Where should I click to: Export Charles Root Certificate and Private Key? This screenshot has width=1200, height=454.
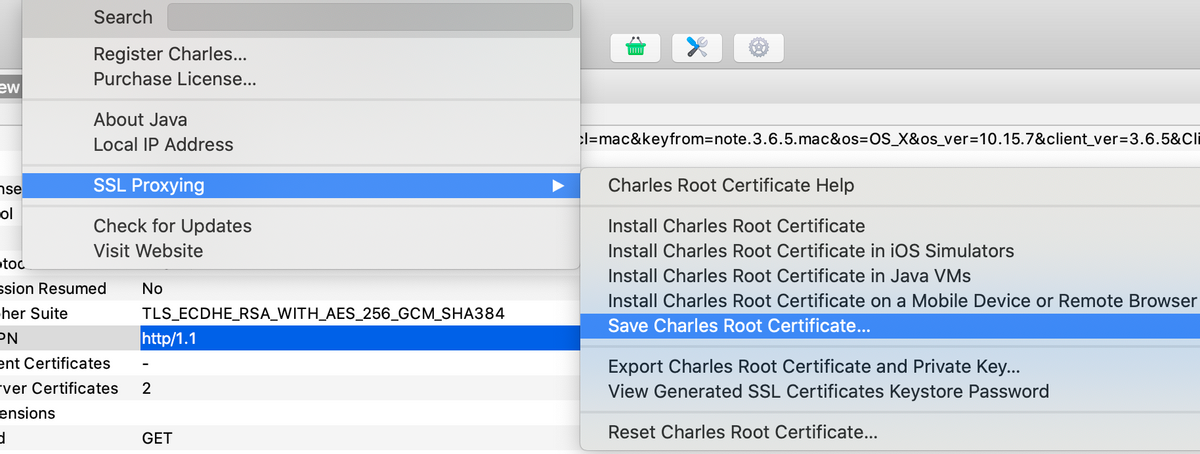814,367
